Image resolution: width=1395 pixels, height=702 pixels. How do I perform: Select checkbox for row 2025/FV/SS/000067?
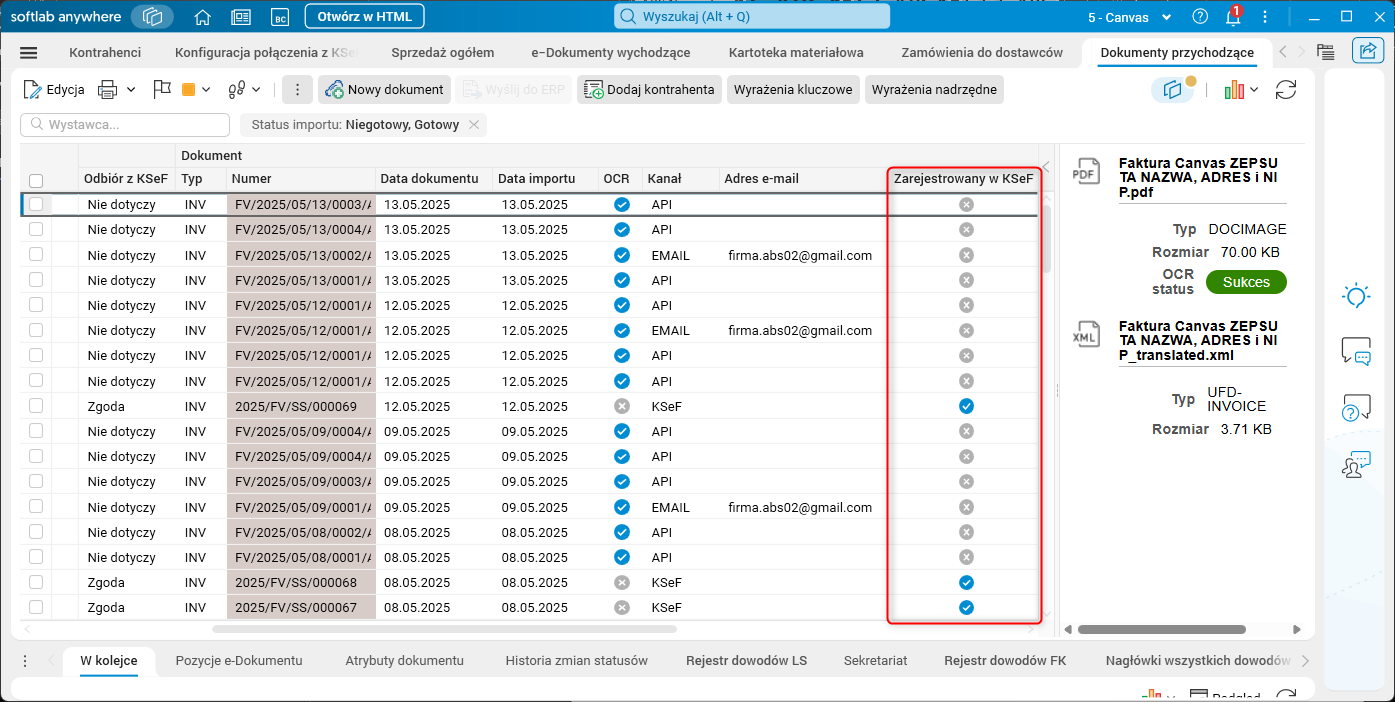(x=36, y=607)
